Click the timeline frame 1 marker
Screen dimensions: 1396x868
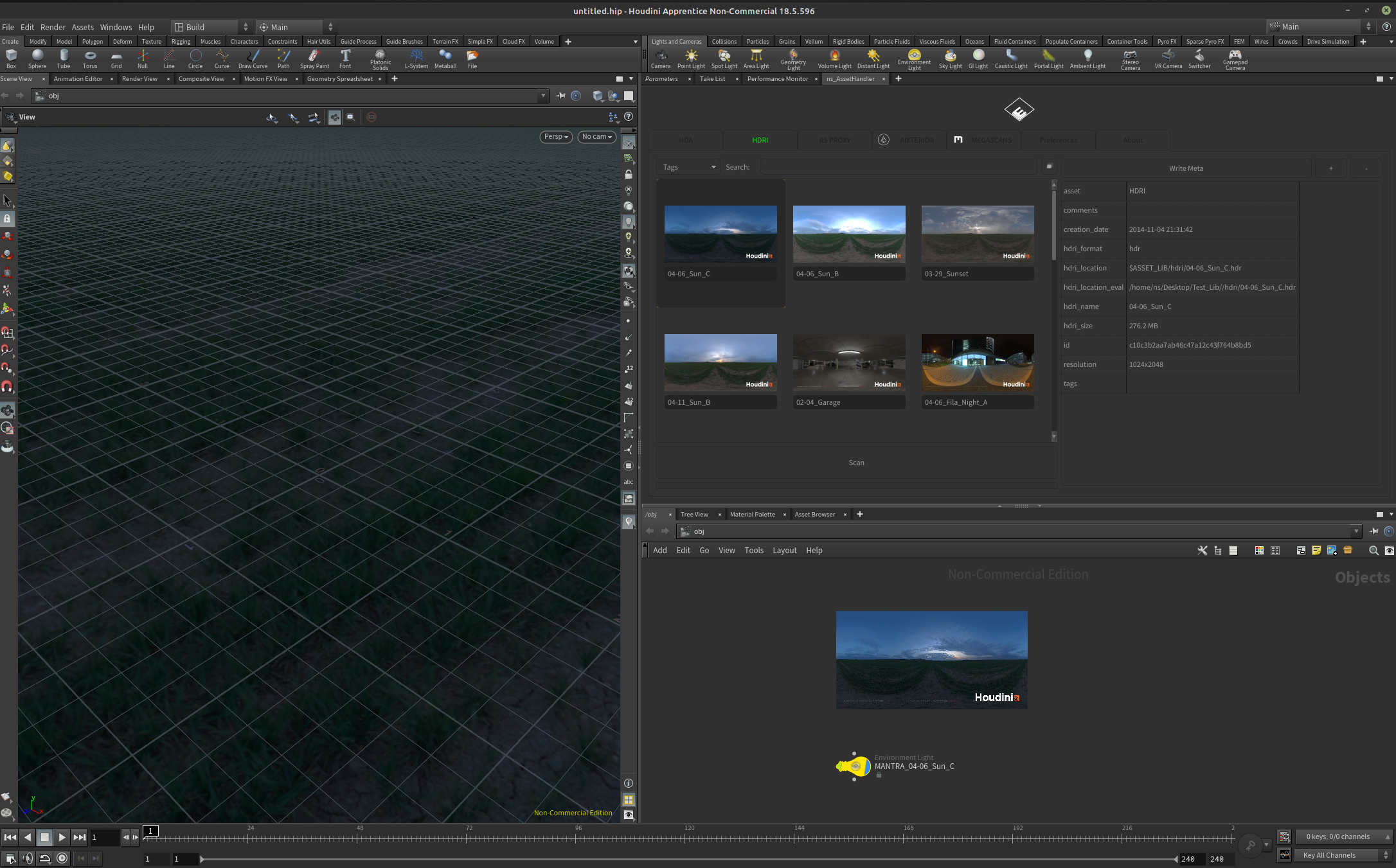(x=150, y=831)
